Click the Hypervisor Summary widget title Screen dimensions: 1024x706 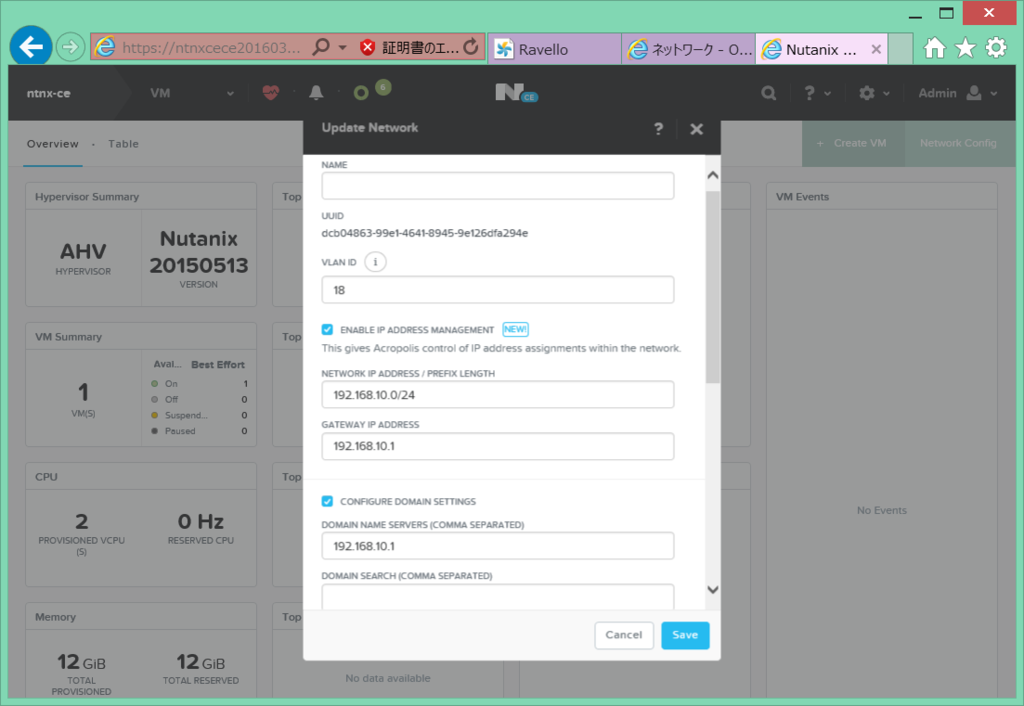click(87, 197)
